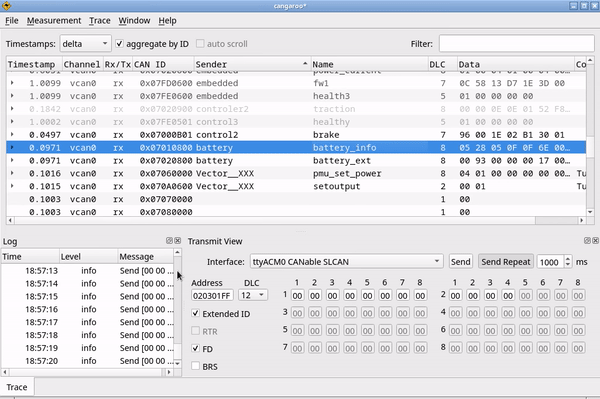Expand the brake message row
The width and height of the screenshot is (600, 399).
pyautogui.click(x=12, y=135)
